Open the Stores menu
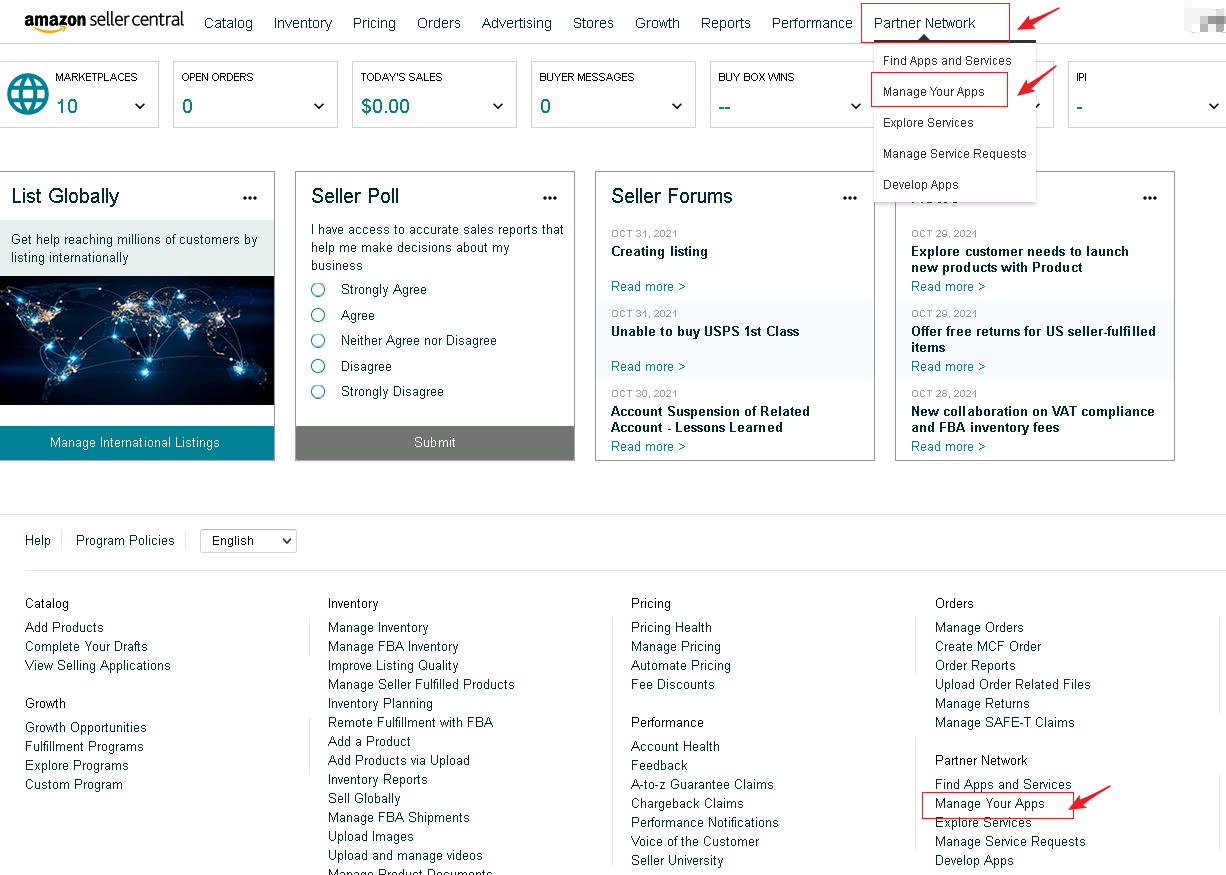 coord(593,23)
